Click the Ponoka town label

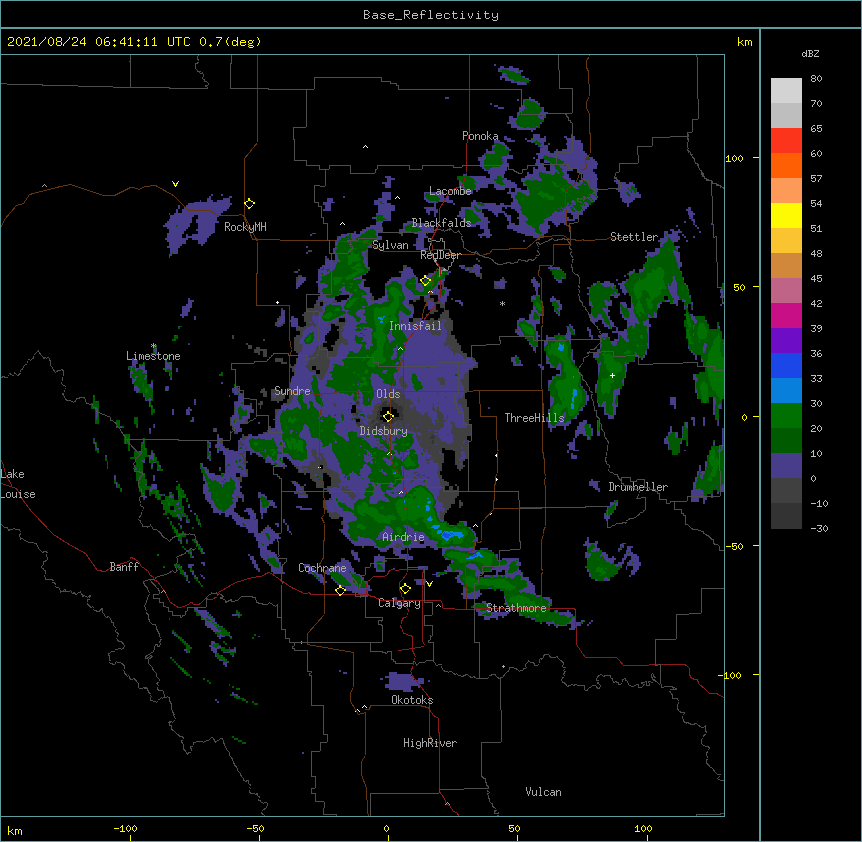[480, 136]
